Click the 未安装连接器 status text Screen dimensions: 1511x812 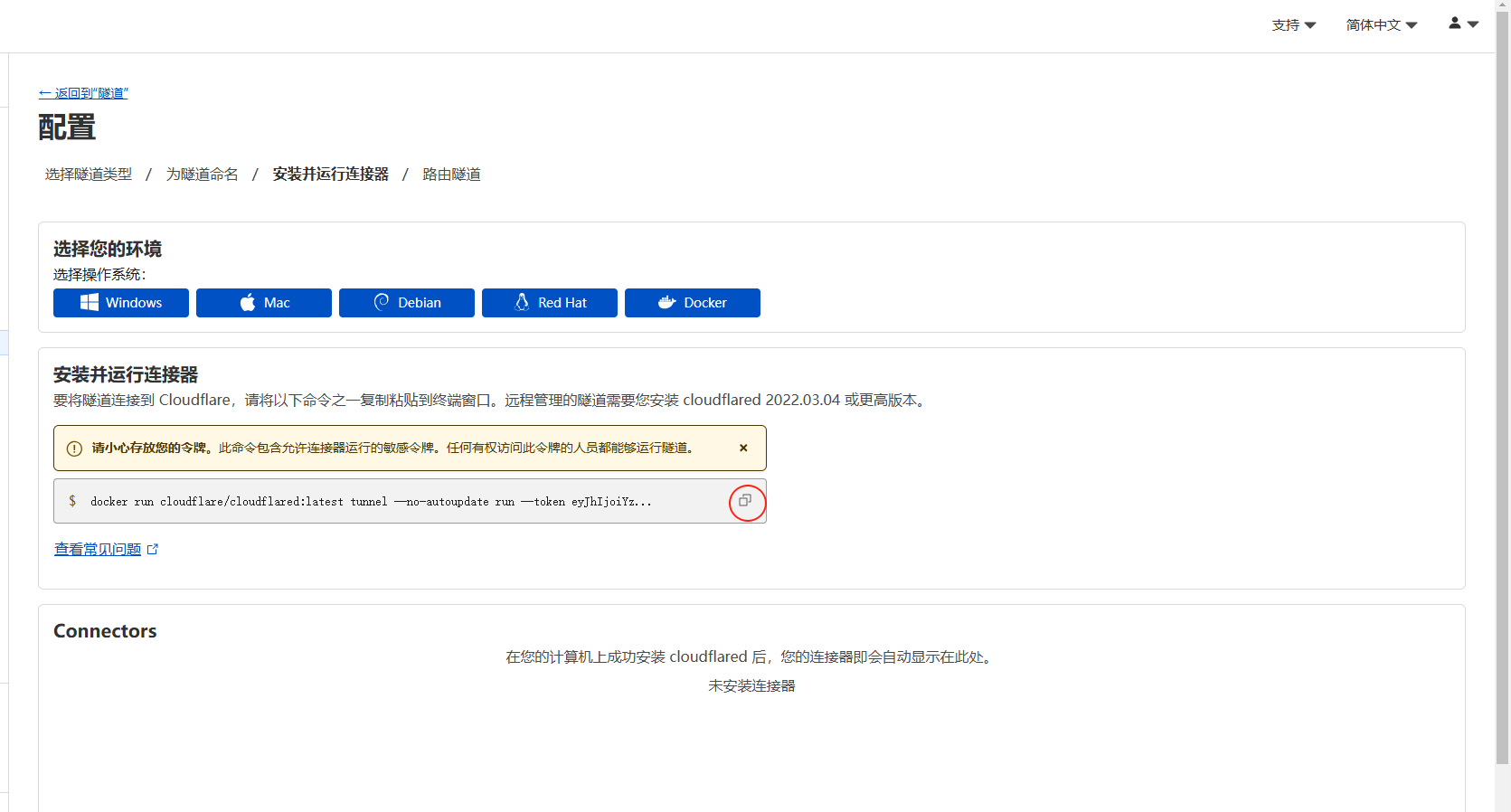tap(751, 686)
